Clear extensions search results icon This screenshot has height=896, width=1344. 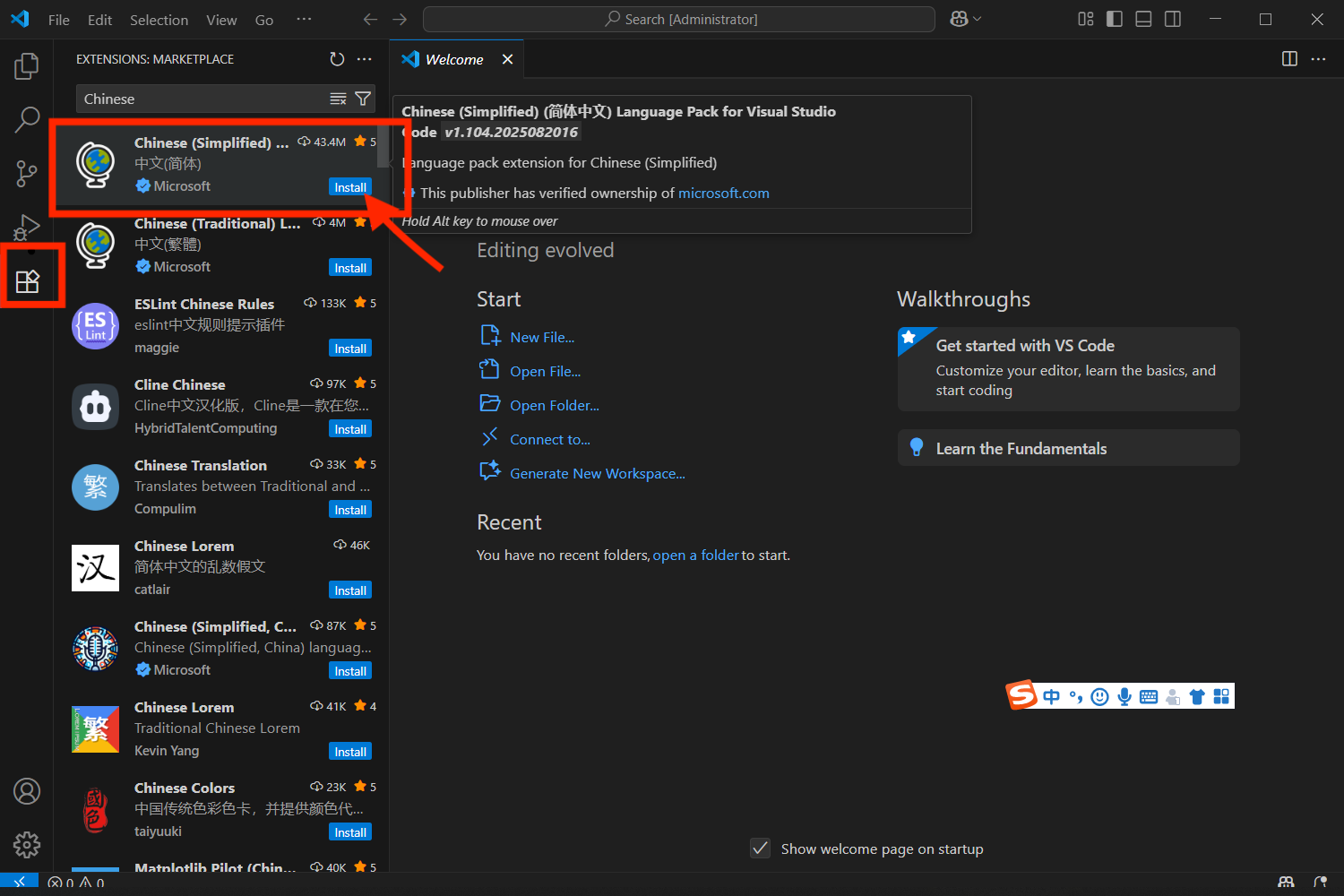click(338, 99)
